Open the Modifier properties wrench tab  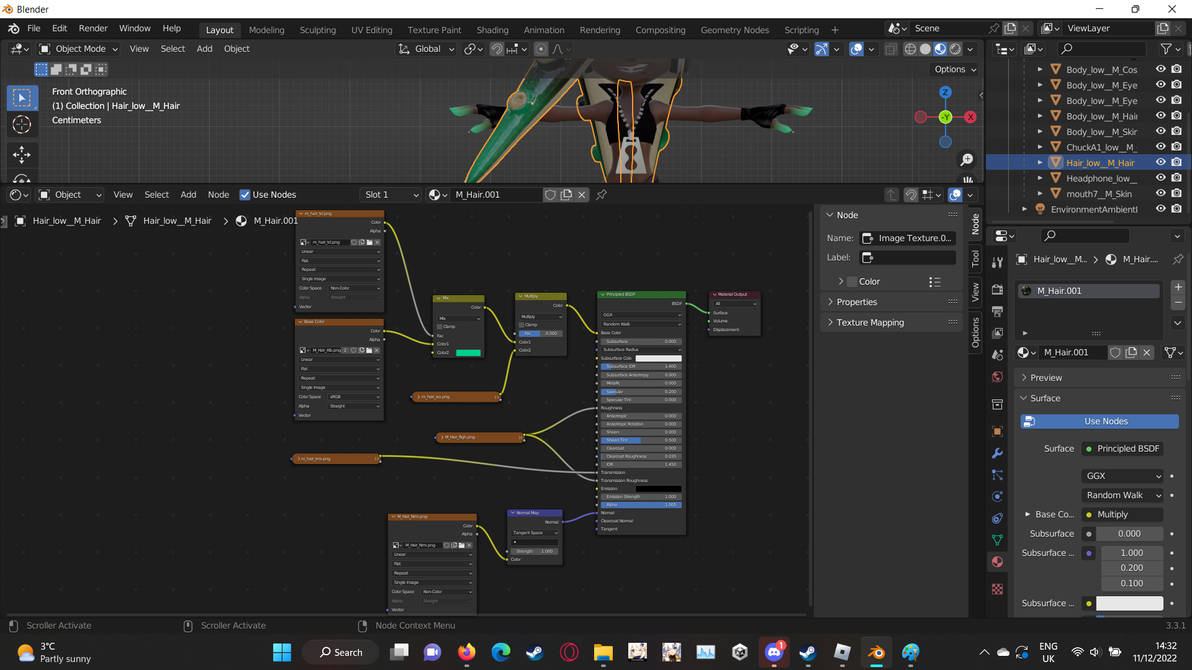[997, 453]
